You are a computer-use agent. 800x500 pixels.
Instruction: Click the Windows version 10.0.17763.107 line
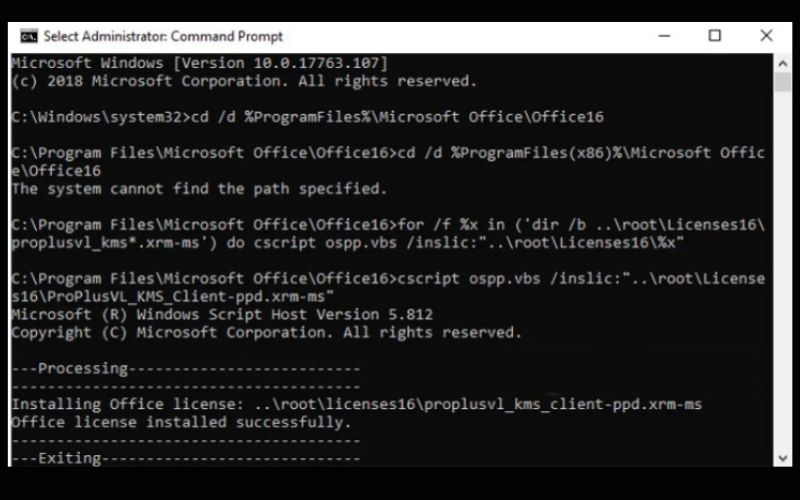point(199,63)
